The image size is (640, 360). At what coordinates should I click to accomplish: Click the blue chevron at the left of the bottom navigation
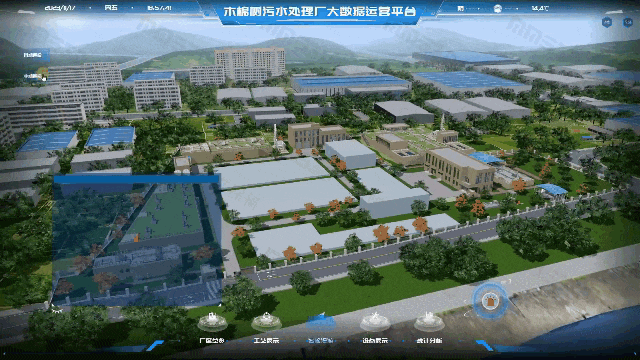click(155, 346)
